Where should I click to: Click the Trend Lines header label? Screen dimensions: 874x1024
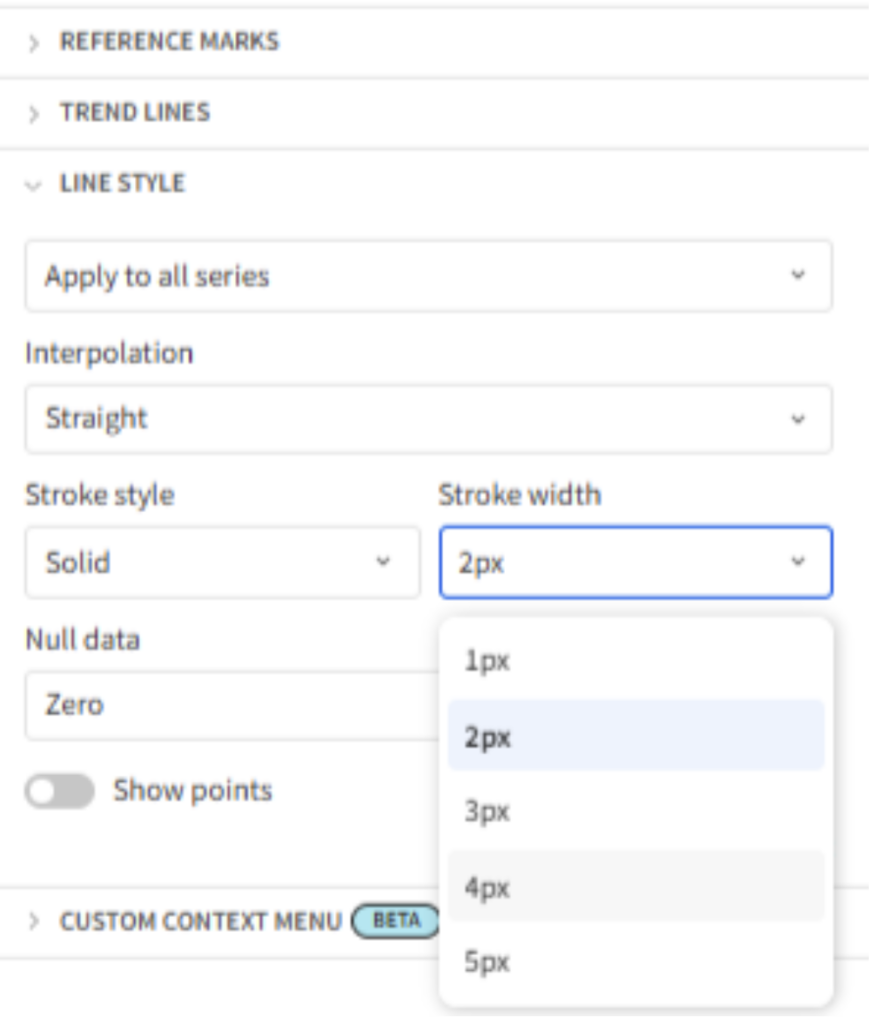(136, 114)
